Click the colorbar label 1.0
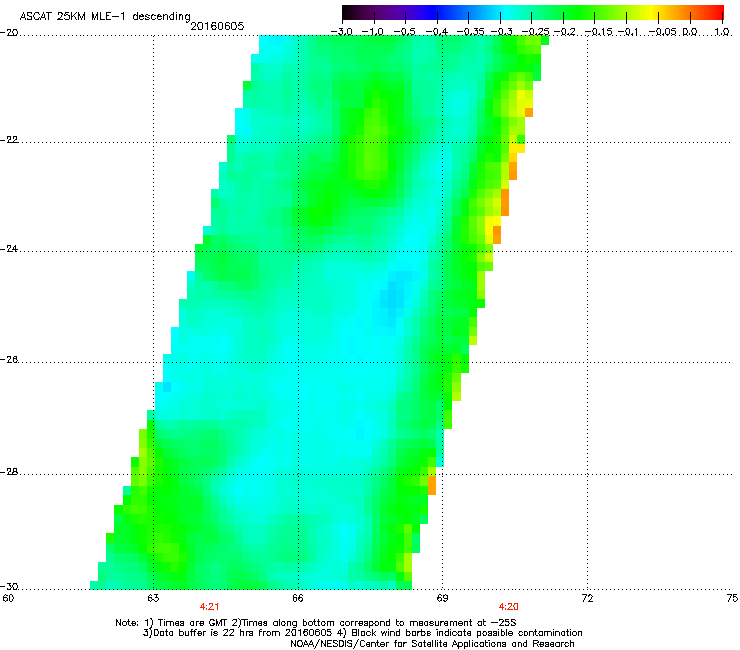 click(x=722, y=32)
